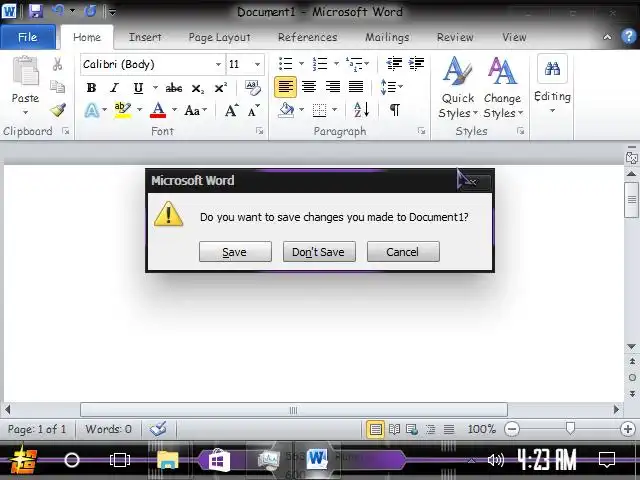Toggle Align Text Right
This screenshot has width=640, height=480.
tap(333, 87)
